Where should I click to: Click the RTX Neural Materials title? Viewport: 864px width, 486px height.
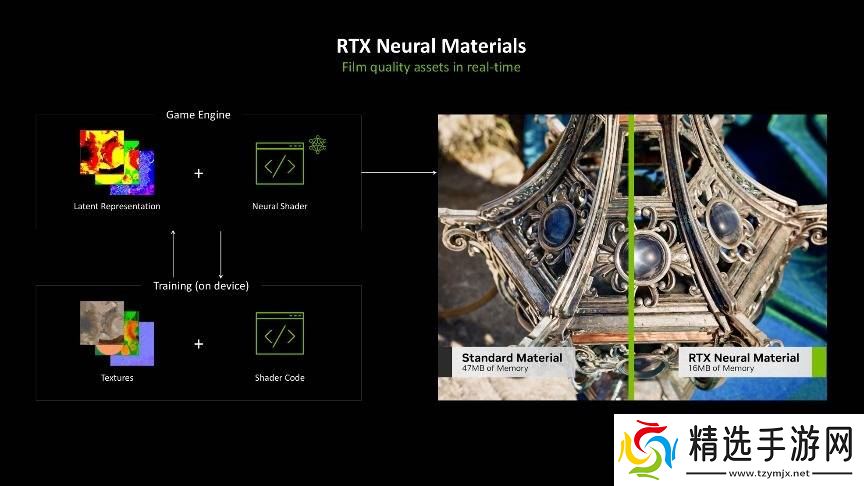click(431, 46)
